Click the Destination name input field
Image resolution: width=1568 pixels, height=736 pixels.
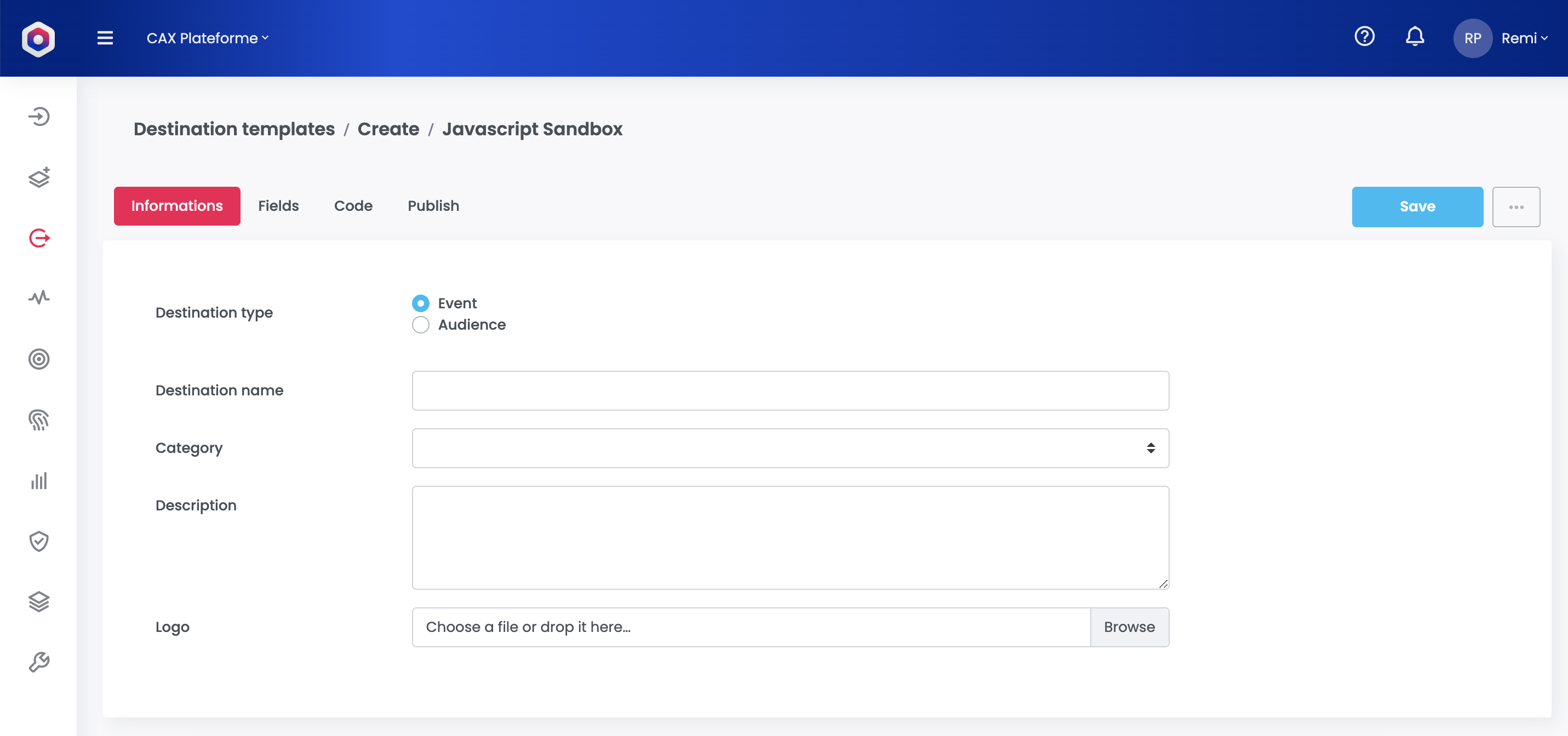coord(790,390)
